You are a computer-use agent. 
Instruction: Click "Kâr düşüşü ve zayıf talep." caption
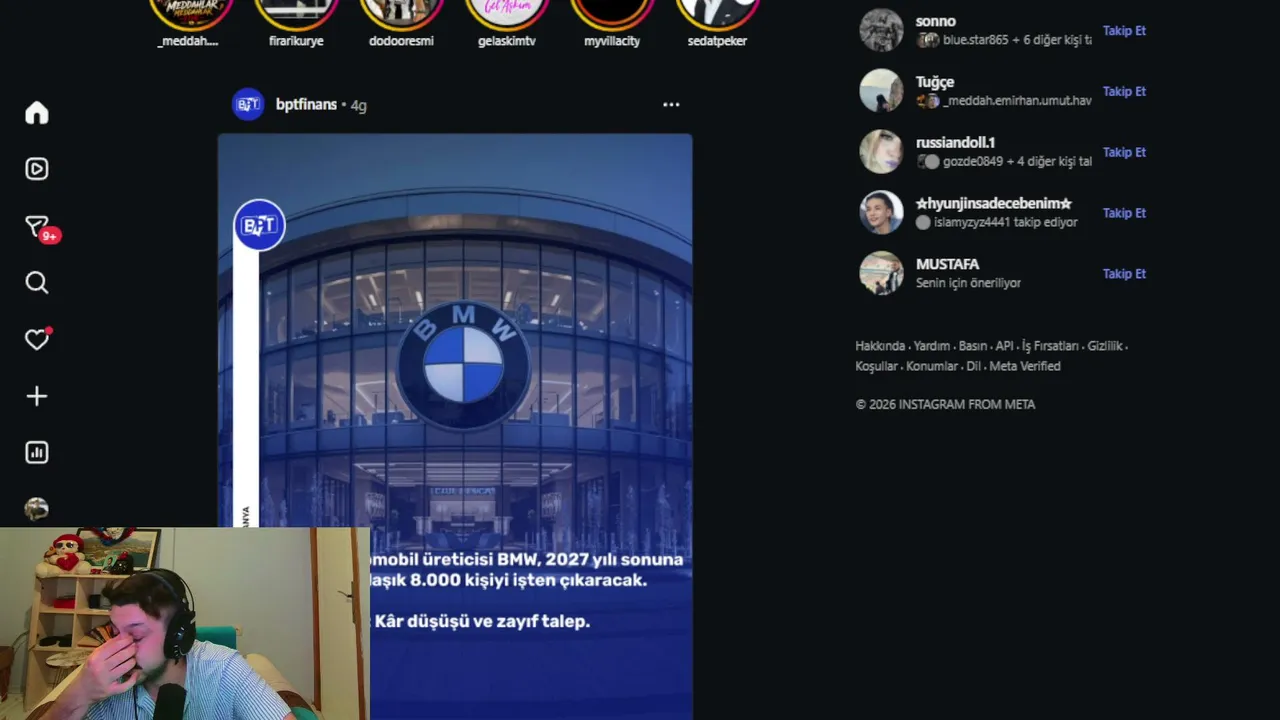(x=482, y=621)
